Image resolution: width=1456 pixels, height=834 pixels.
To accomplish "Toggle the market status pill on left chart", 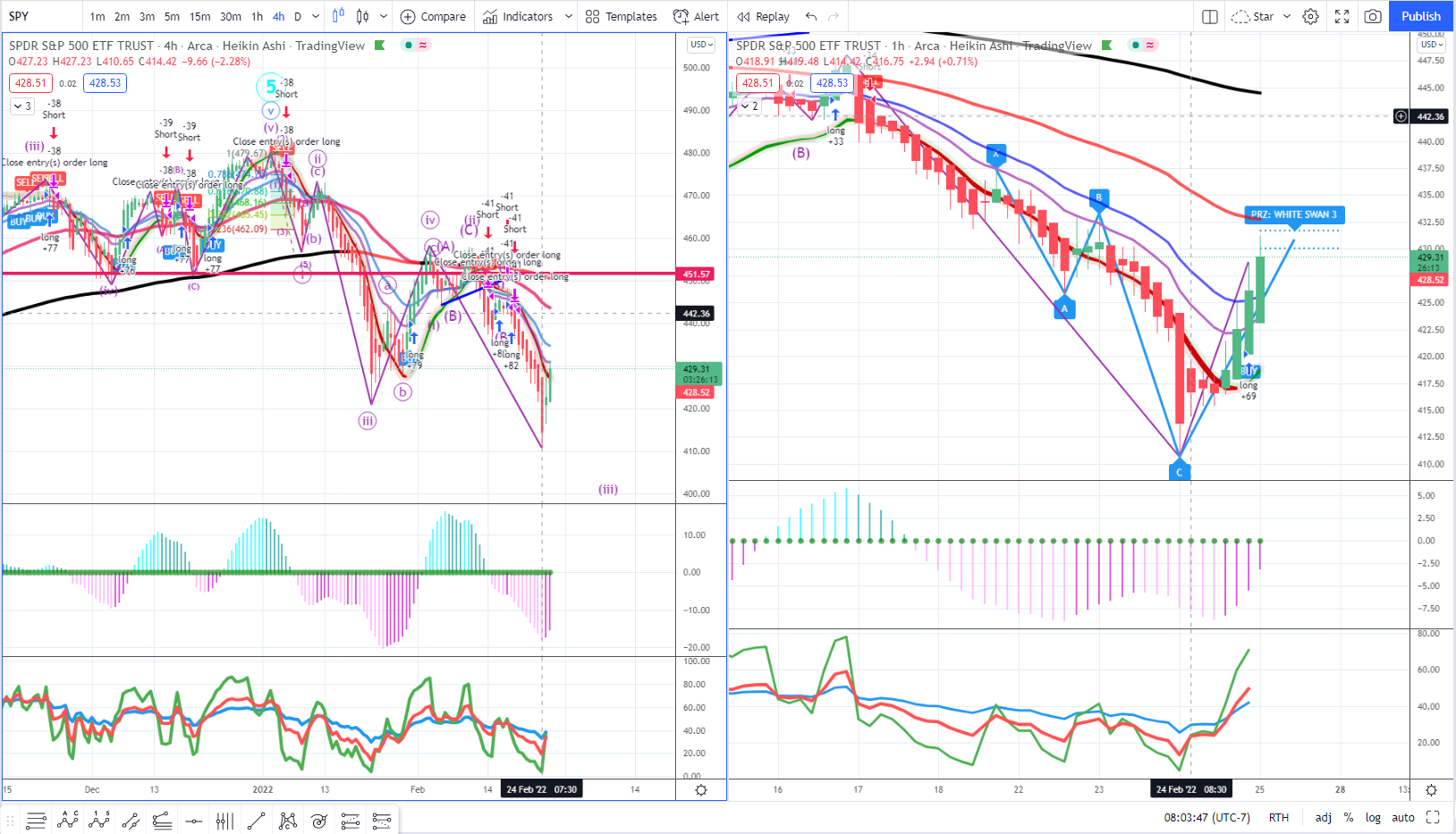I will 416,45.
